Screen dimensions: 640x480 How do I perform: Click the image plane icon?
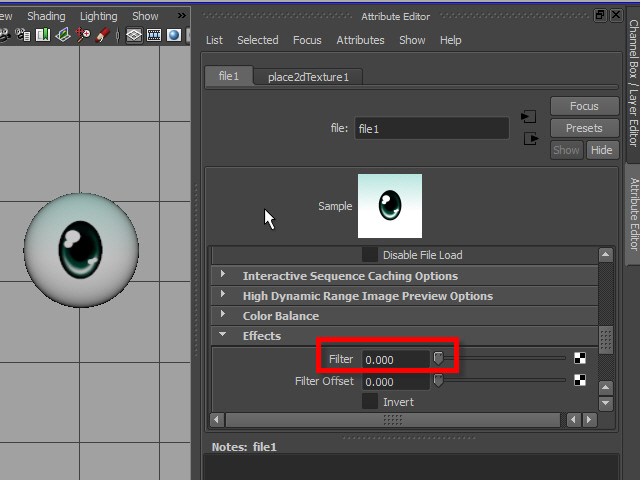[x=63, y=35]
